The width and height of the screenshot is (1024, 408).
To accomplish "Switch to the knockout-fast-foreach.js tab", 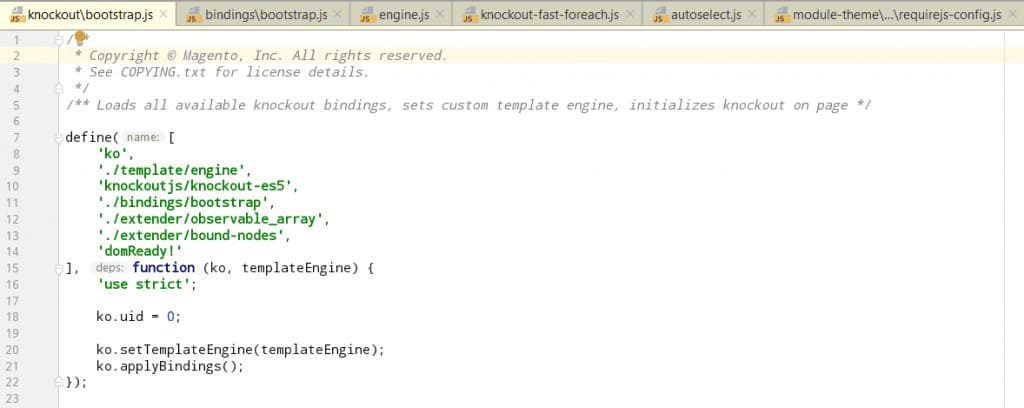I will tap(548, 15).
